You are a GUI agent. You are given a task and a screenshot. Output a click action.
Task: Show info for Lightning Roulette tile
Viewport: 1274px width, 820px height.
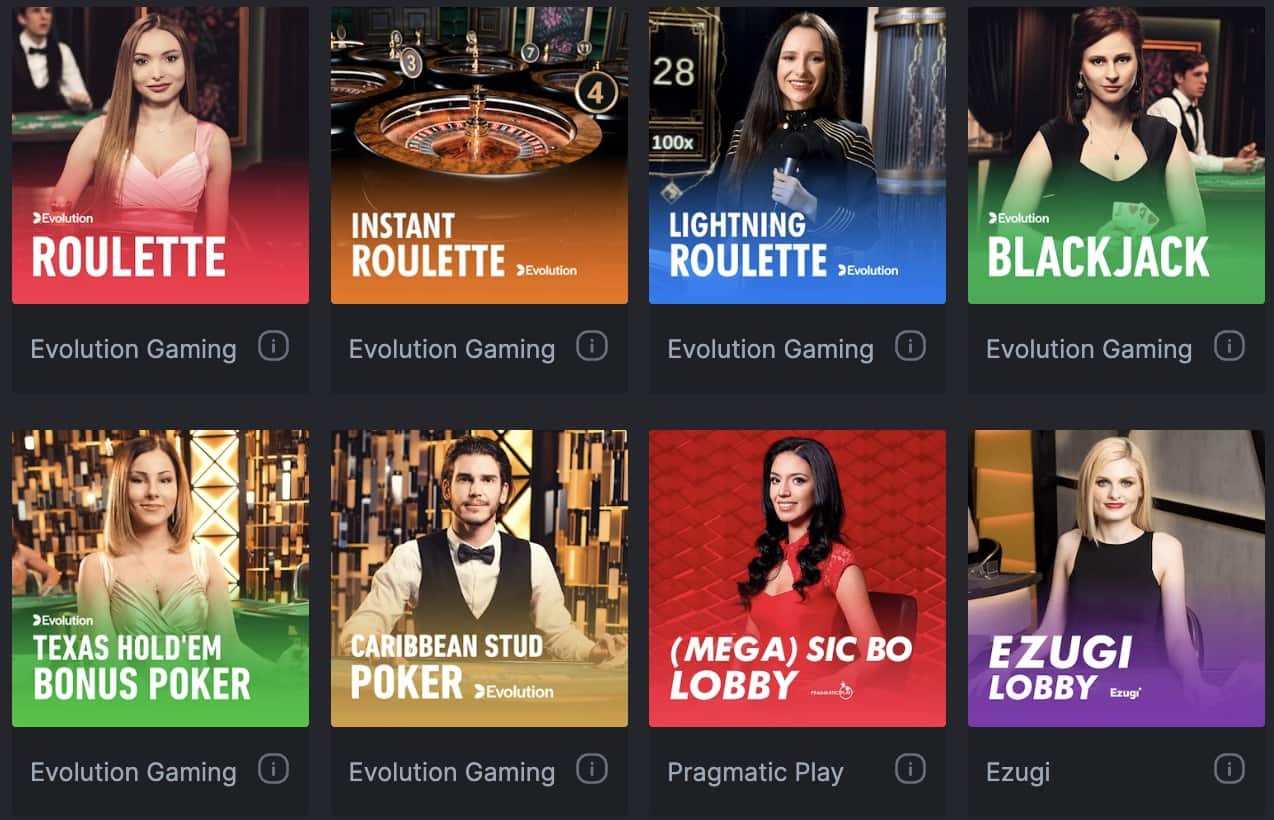coord(910,346)
